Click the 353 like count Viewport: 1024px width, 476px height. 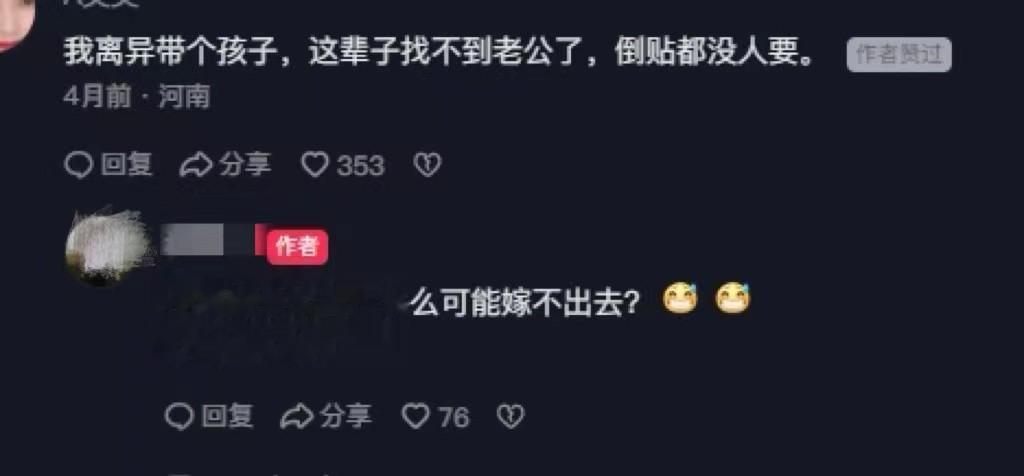point(360,166)
